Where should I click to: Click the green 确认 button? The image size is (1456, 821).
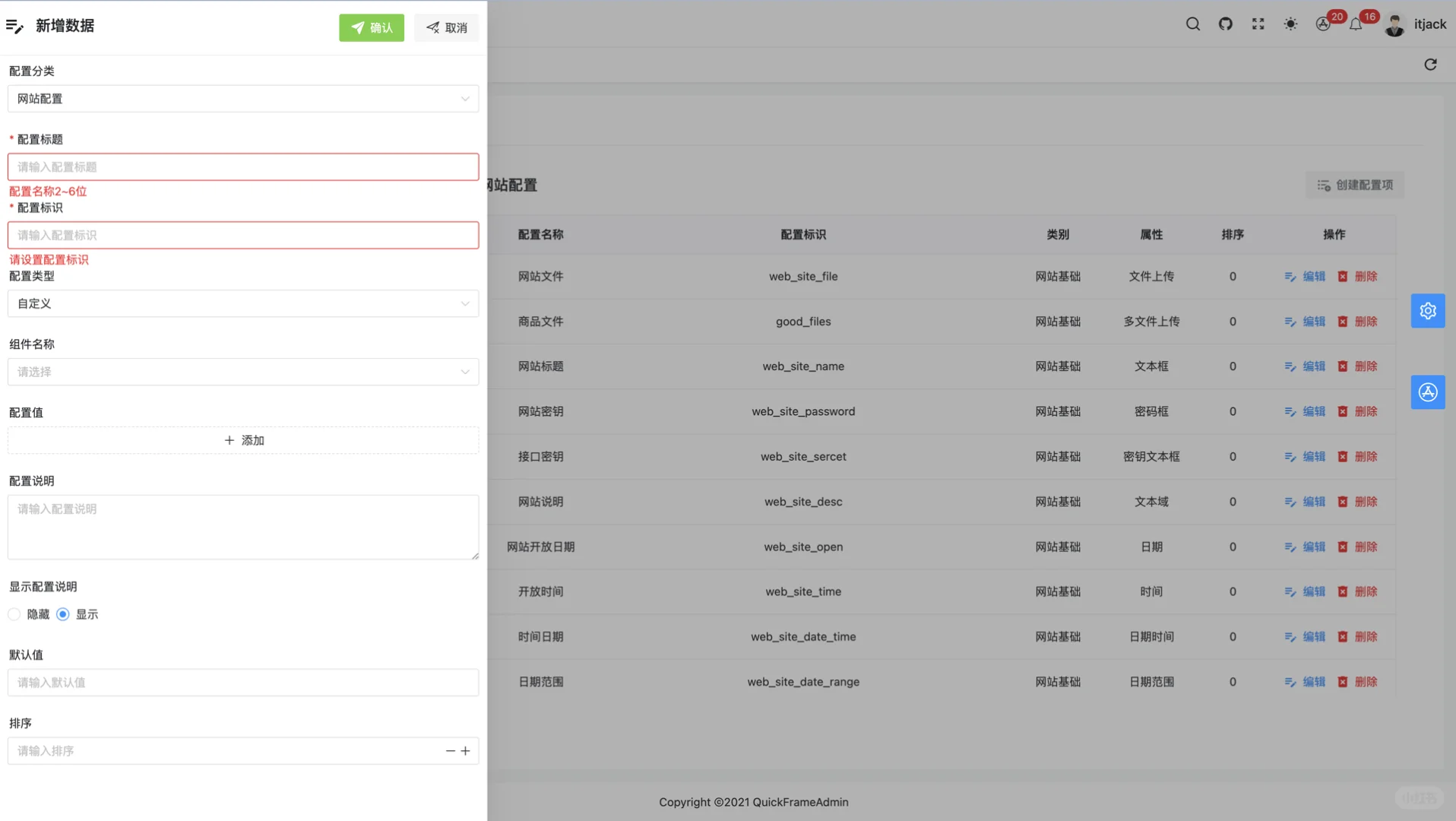point(372,28)
